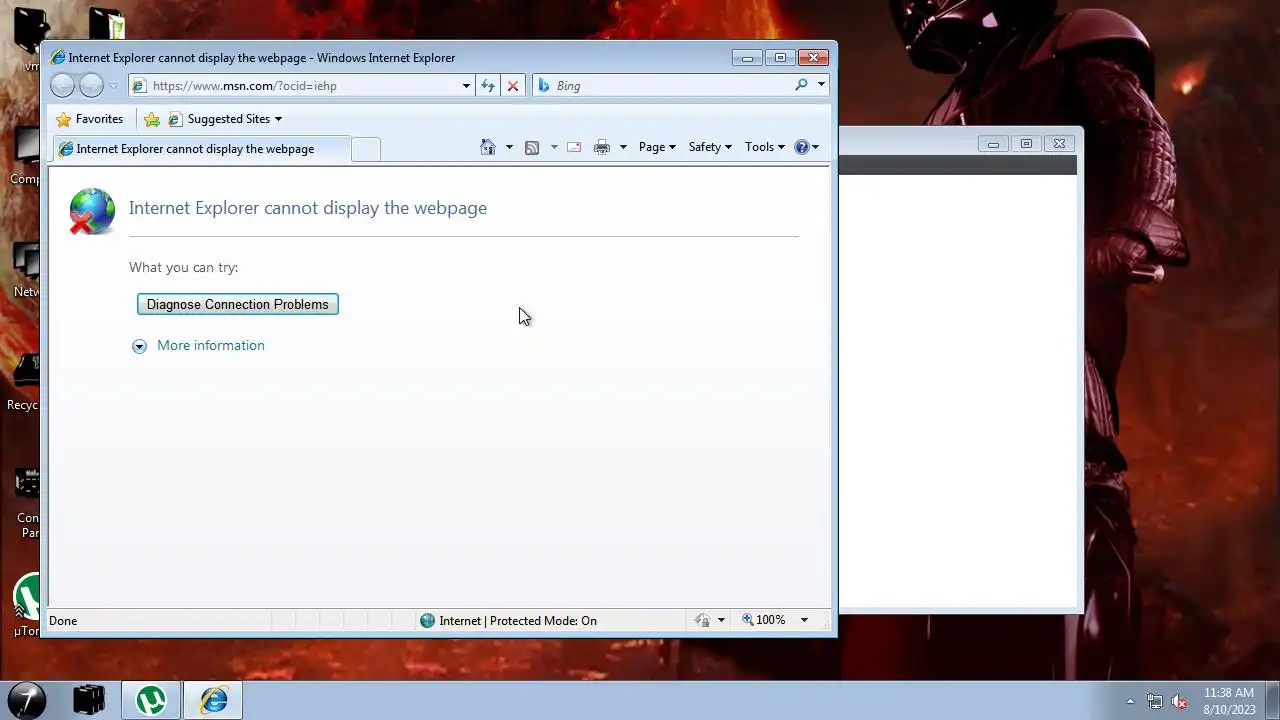Open the Safety menu
Viewport: 1280px width, 720px height.
tap(710, 147)
